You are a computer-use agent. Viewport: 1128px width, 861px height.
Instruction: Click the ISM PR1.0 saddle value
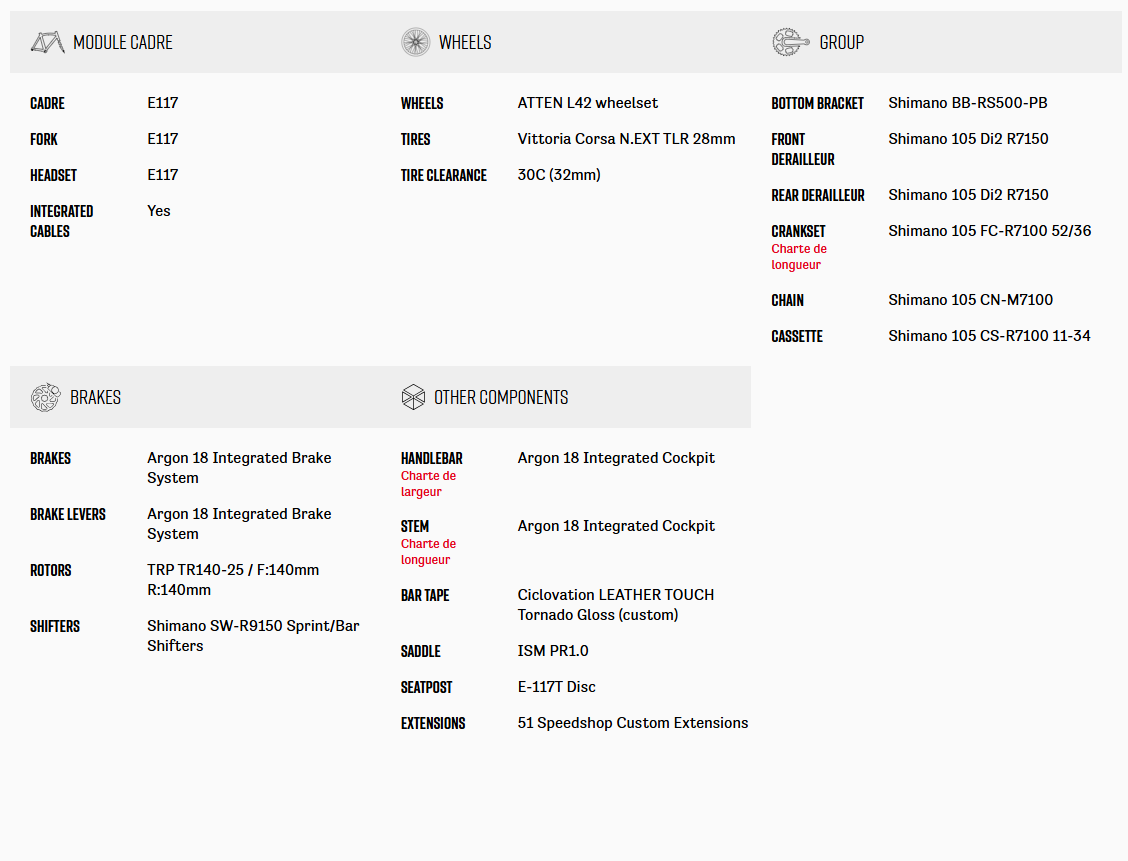point(553,651)
